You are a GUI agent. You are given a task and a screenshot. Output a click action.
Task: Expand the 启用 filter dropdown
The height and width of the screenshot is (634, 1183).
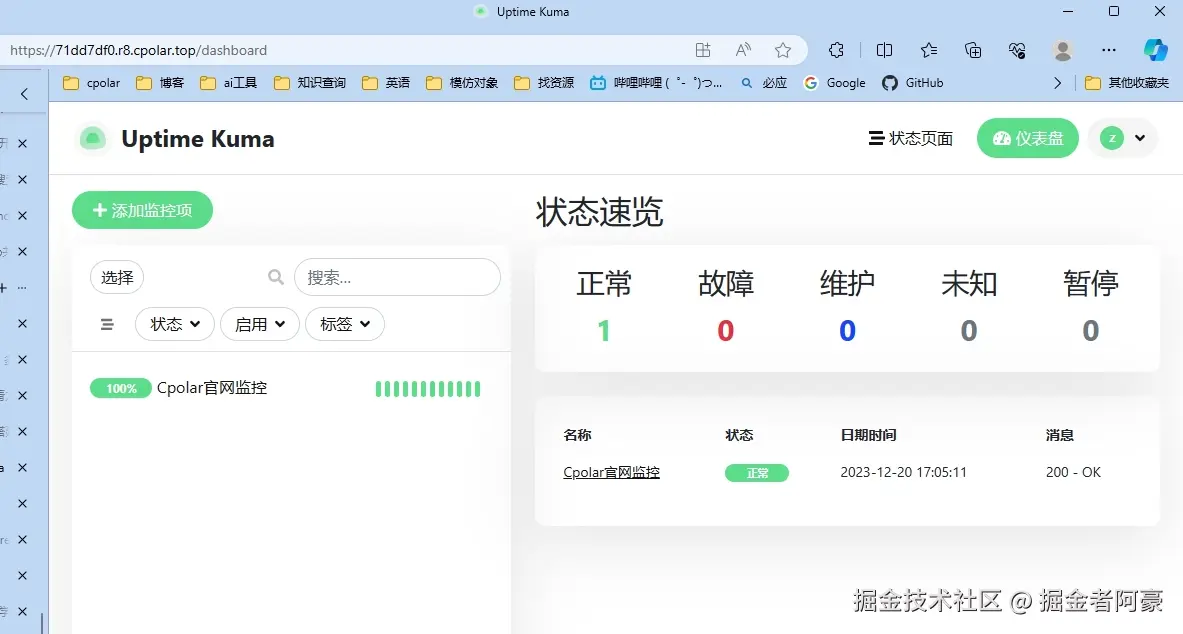point(260,325)
